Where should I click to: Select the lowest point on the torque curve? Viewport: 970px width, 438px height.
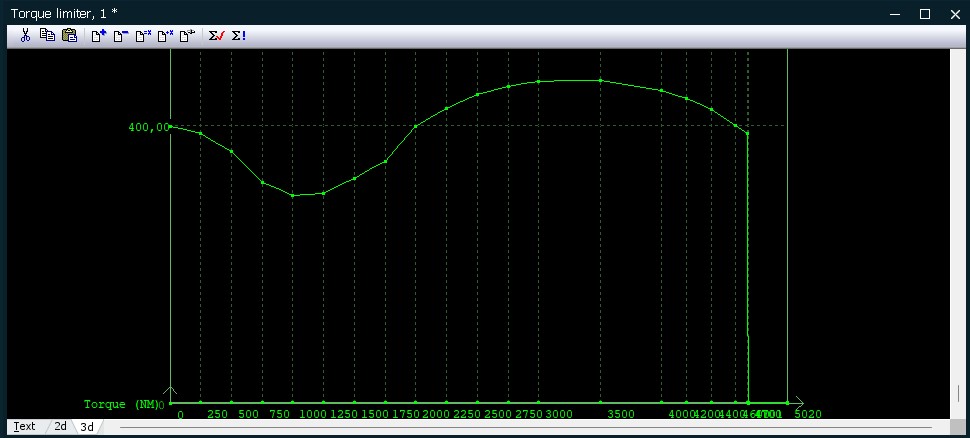tap(293, 195)
